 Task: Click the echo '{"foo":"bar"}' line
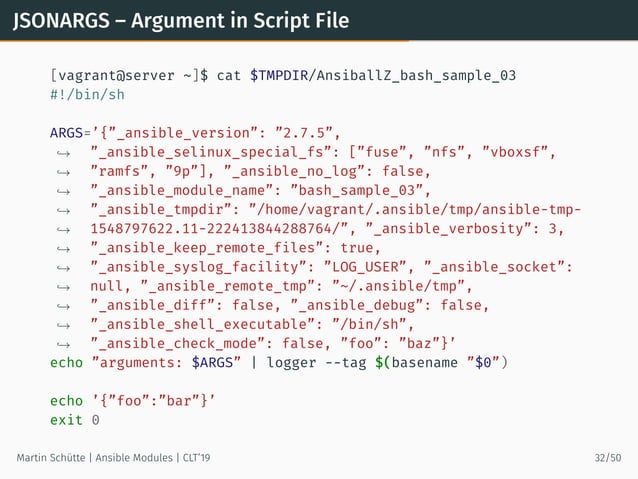(x=133, y=401)
